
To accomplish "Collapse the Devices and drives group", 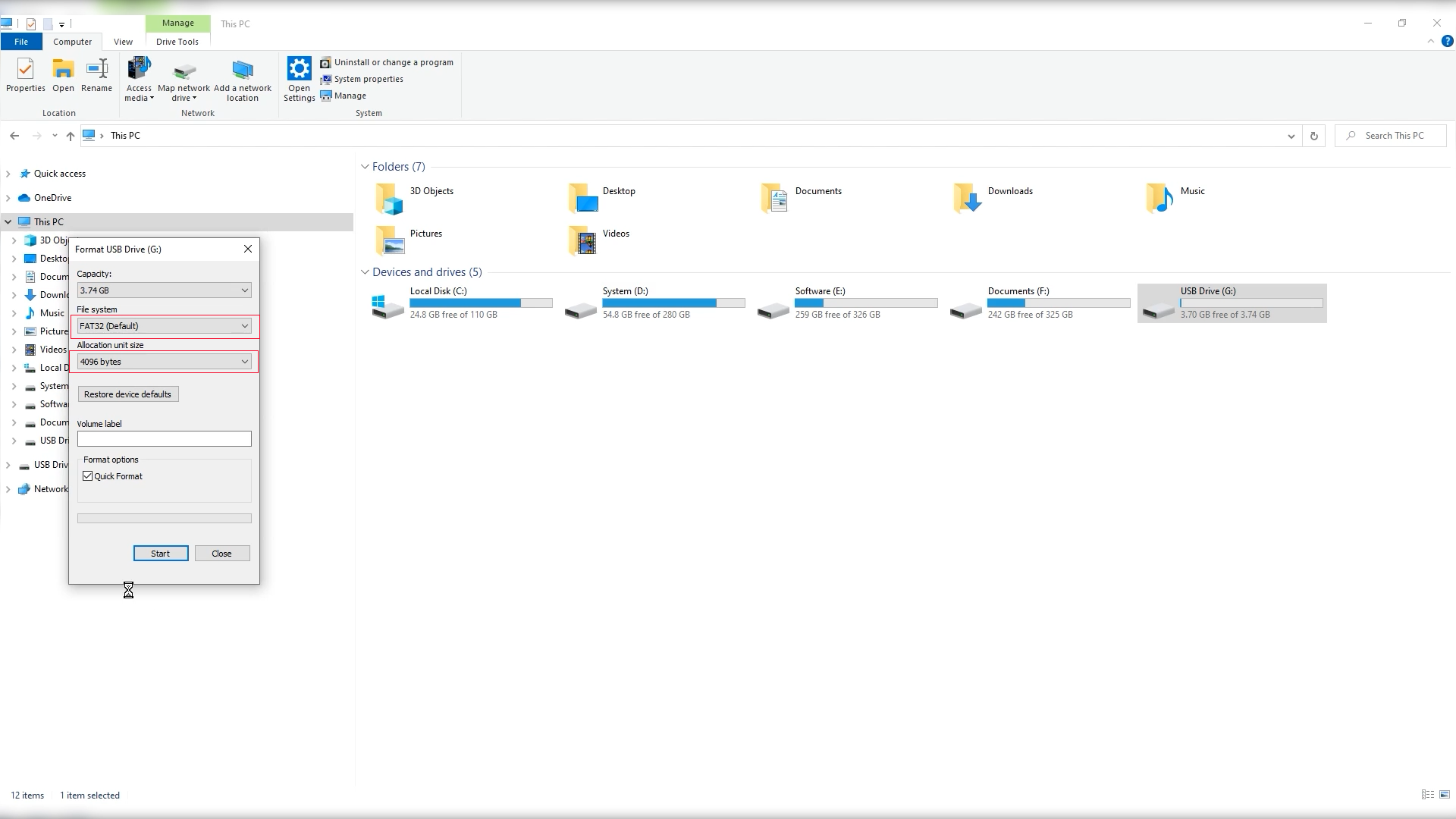I will click(x=365, y=272).
